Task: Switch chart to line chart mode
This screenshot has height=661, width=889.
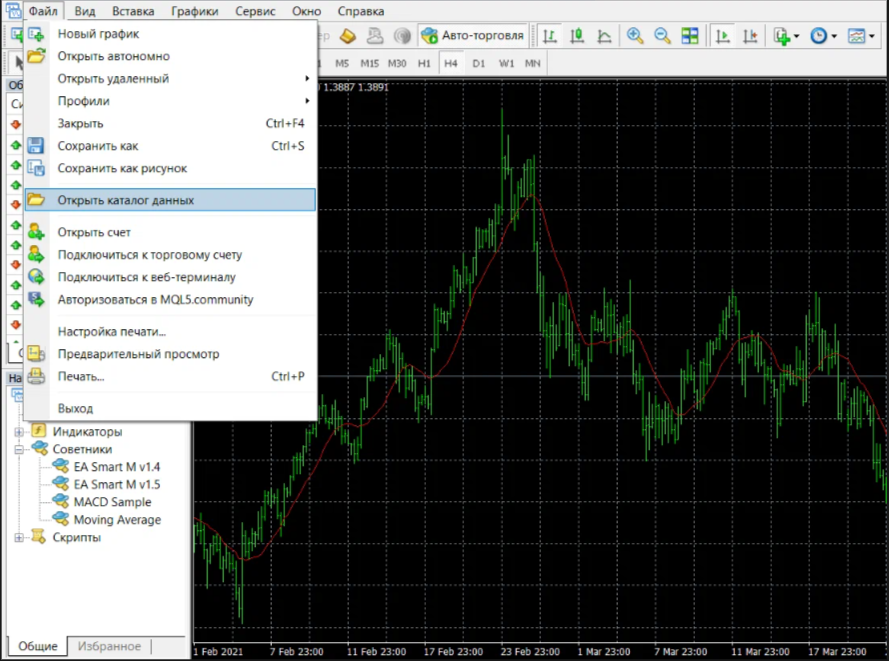Action: [604, 36]
